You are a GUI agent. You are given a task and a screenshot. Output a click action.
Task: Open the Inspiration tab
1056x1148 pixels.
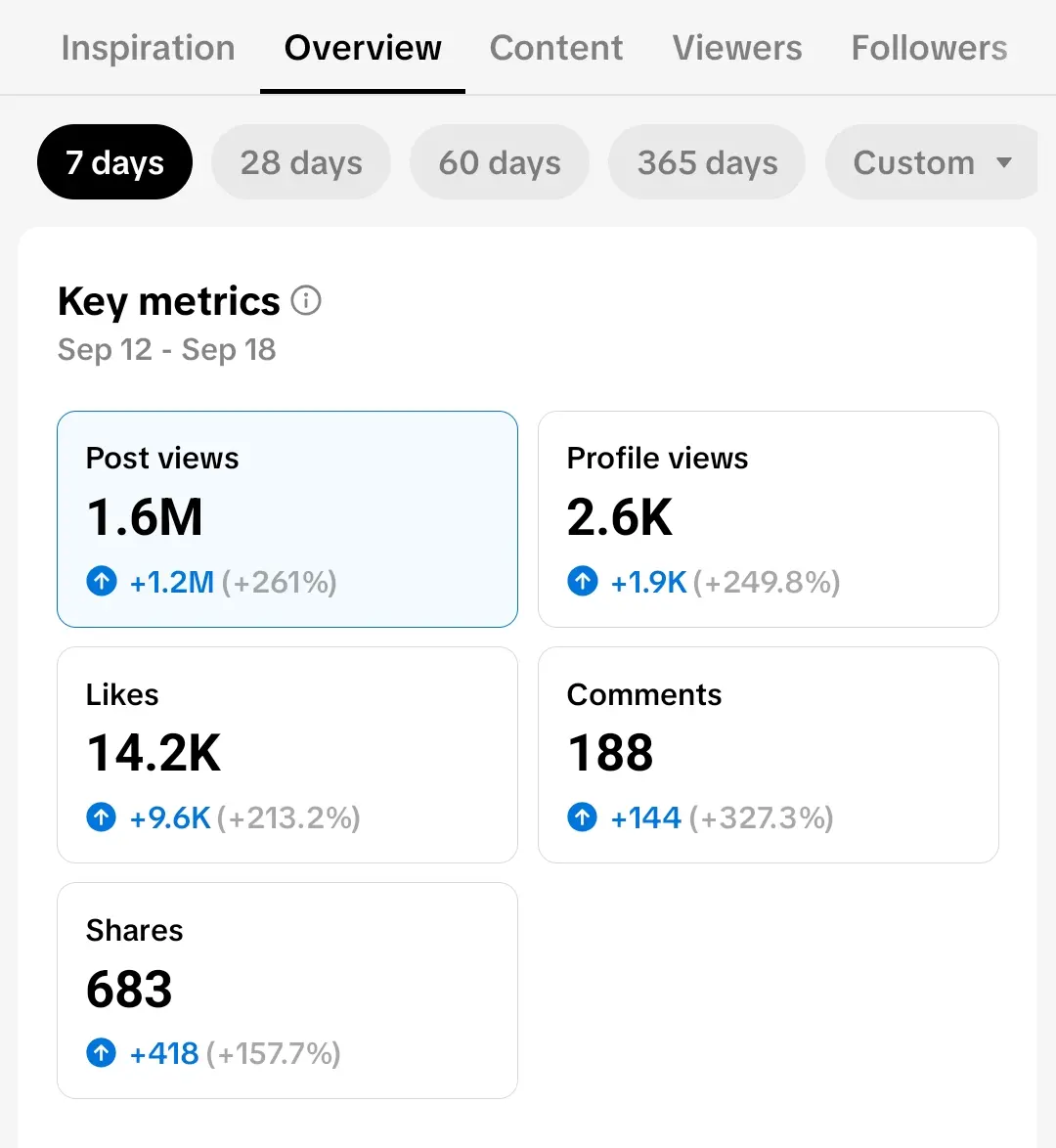pyautogui.click(x=148, y=48)
